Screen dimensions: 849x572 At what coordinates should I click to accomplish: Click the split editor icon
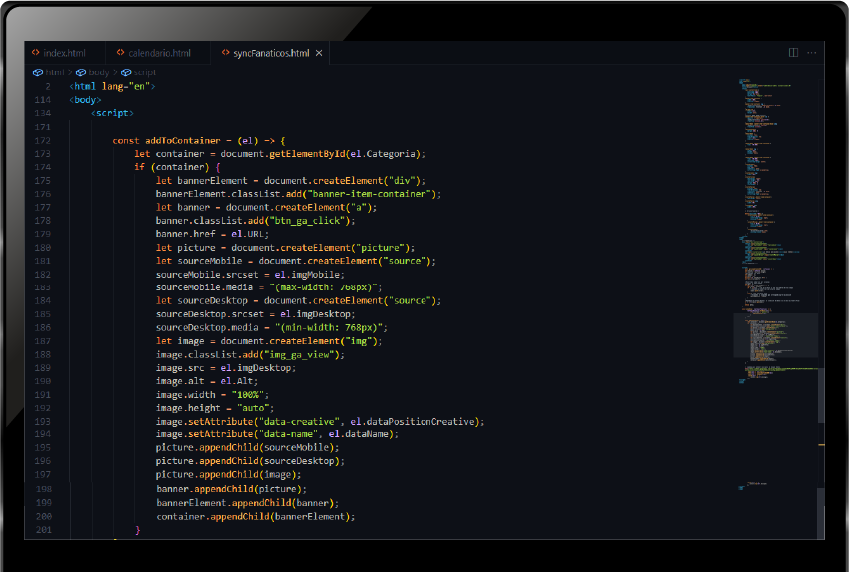[793, 53]
